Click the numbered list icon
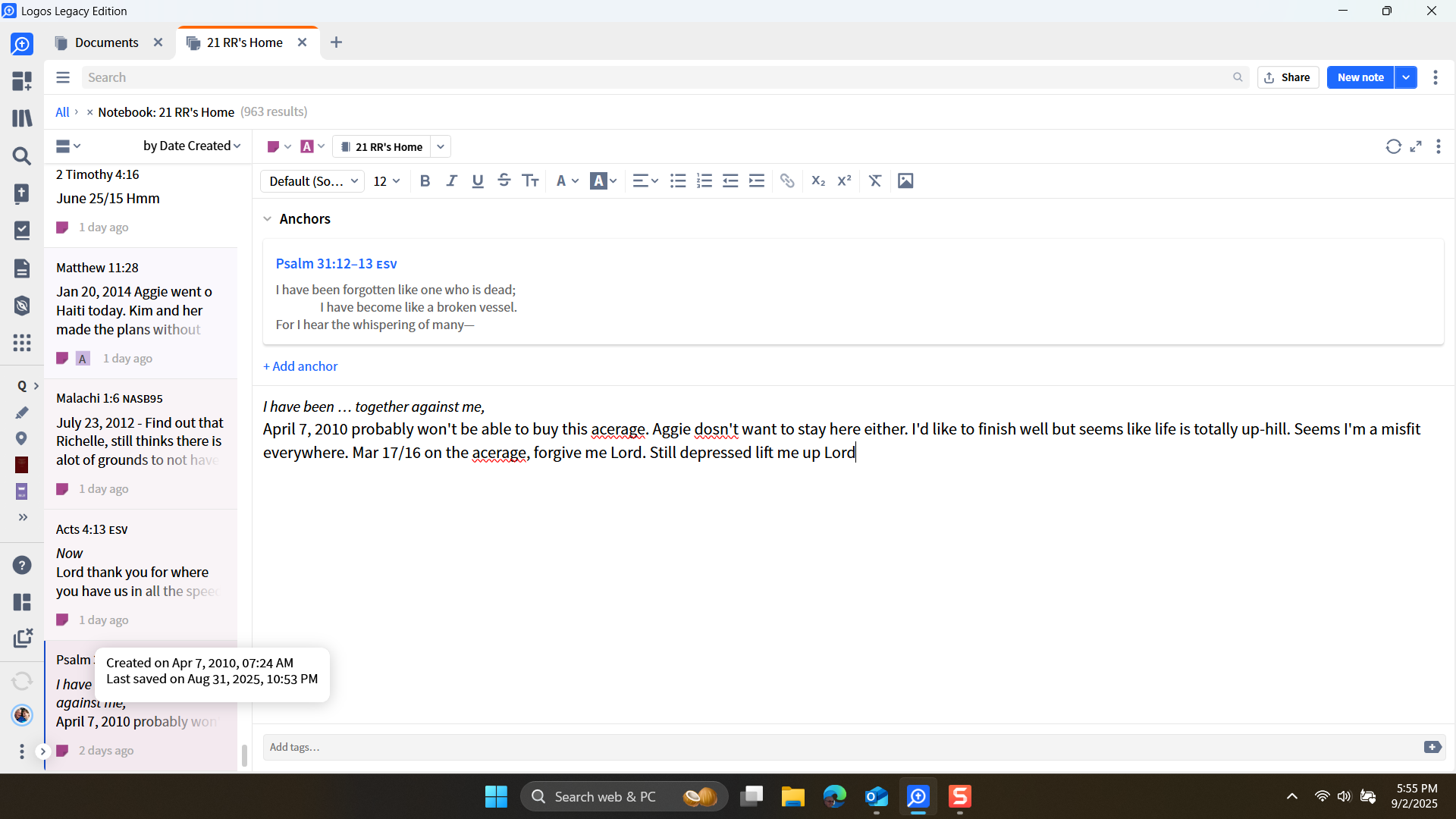Viewport: 1456px width, 819px height. point(704,181)
